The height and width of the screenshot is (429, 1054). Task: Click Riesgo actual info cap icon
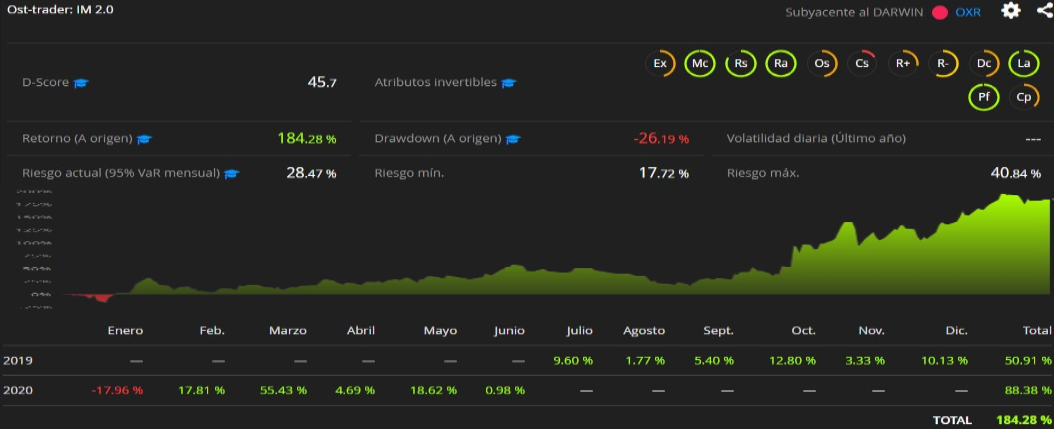tap(231, 173)
